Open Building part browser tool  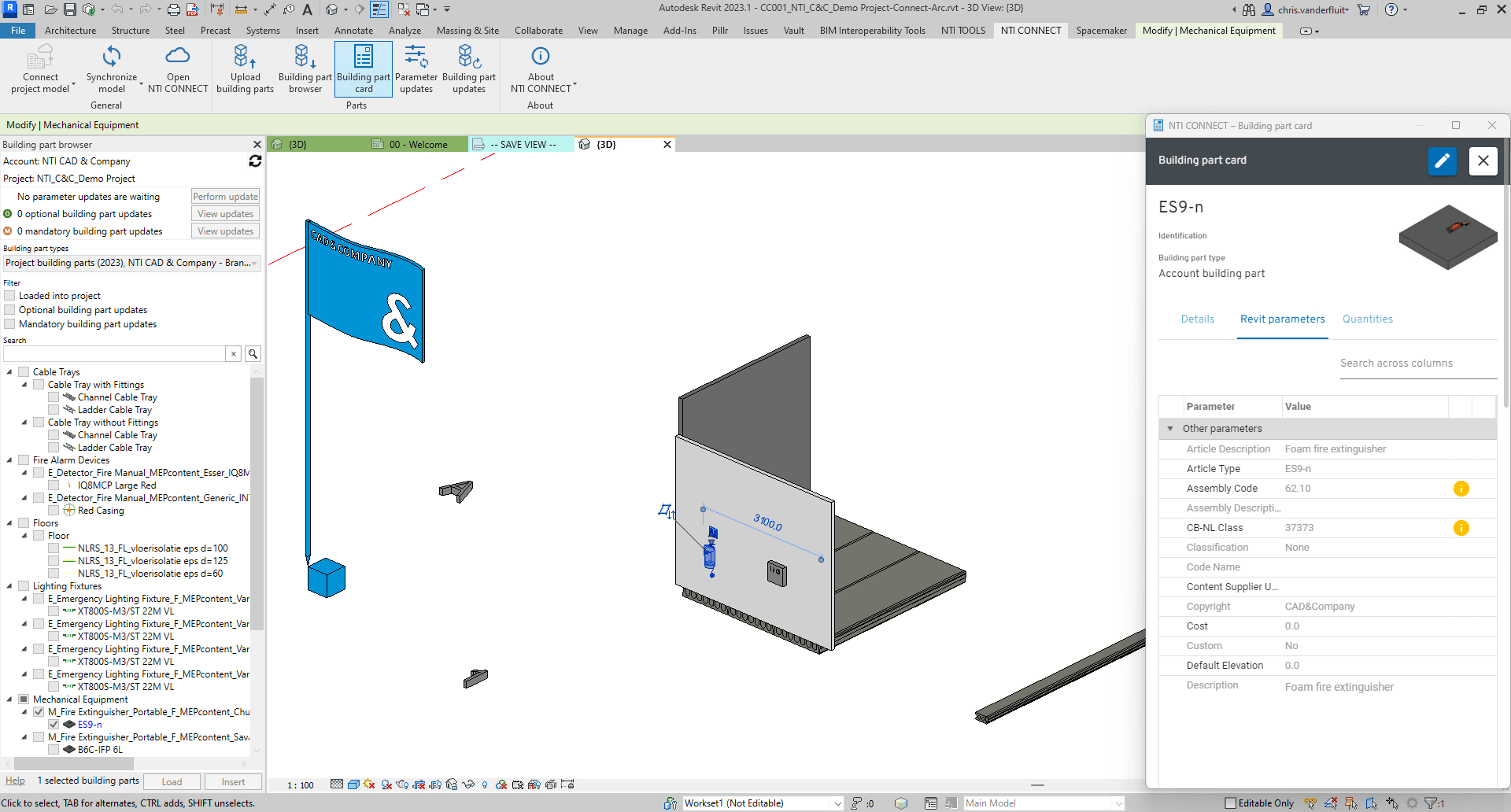(305, 69)
